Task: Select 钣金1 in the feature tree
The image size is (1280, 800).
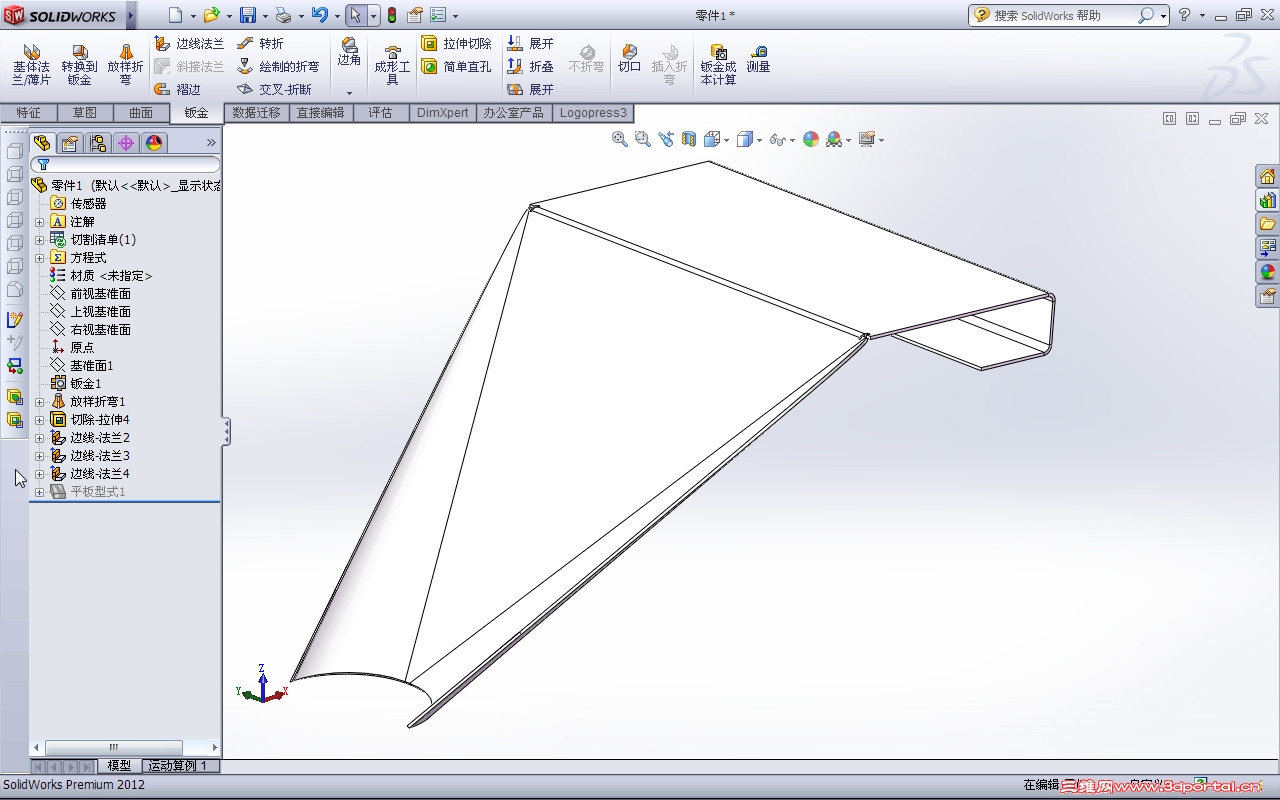Action: click(x=76, y=384)
